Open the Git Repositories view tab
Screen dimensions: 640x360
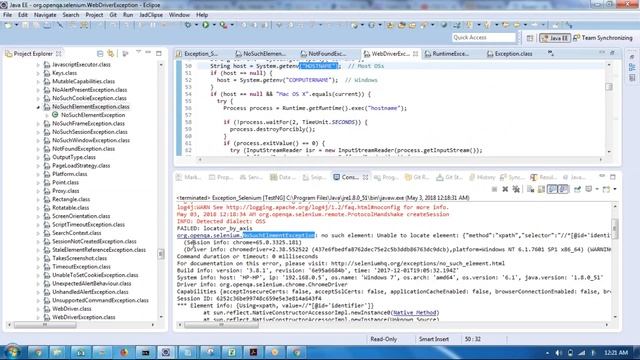417,177
